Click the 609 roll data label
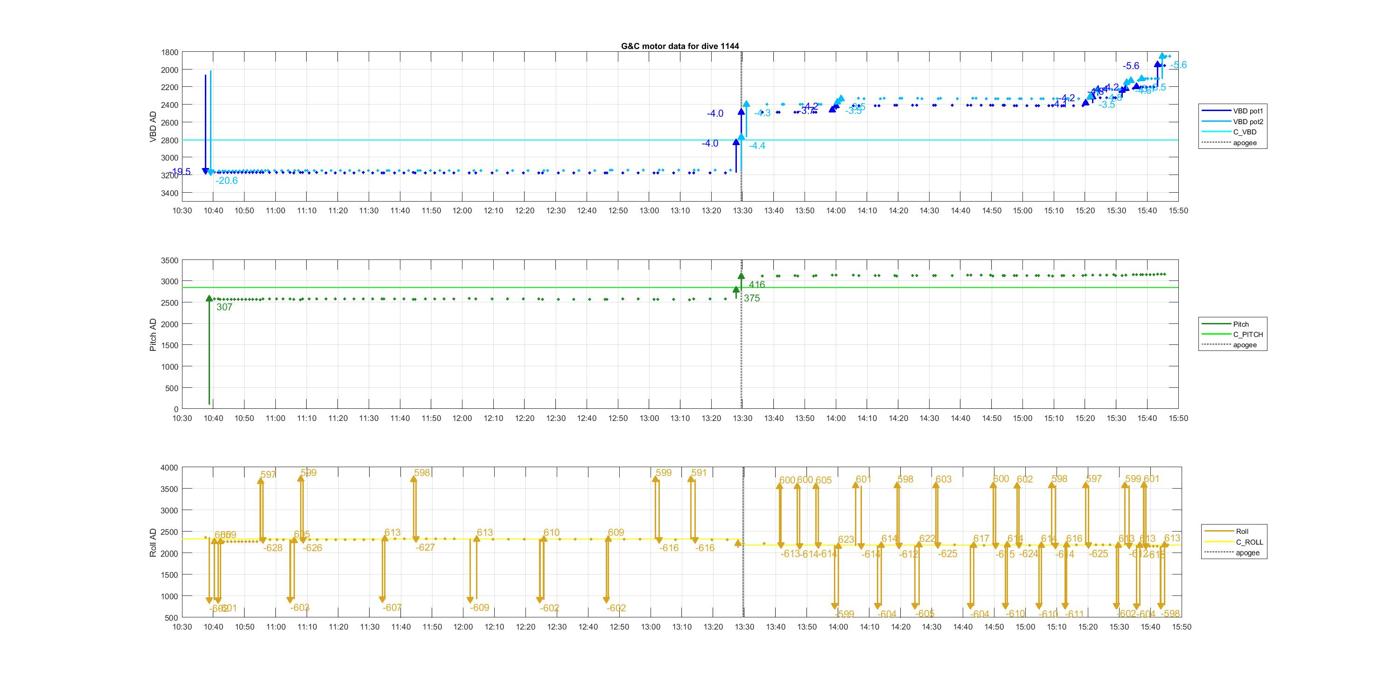Screen dimensions: 1400x693 point(615,533)
